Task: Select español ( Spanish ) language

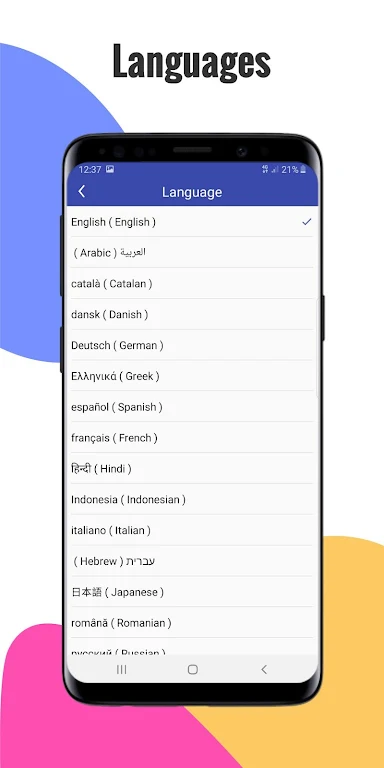Action: (x=192, y=407)
